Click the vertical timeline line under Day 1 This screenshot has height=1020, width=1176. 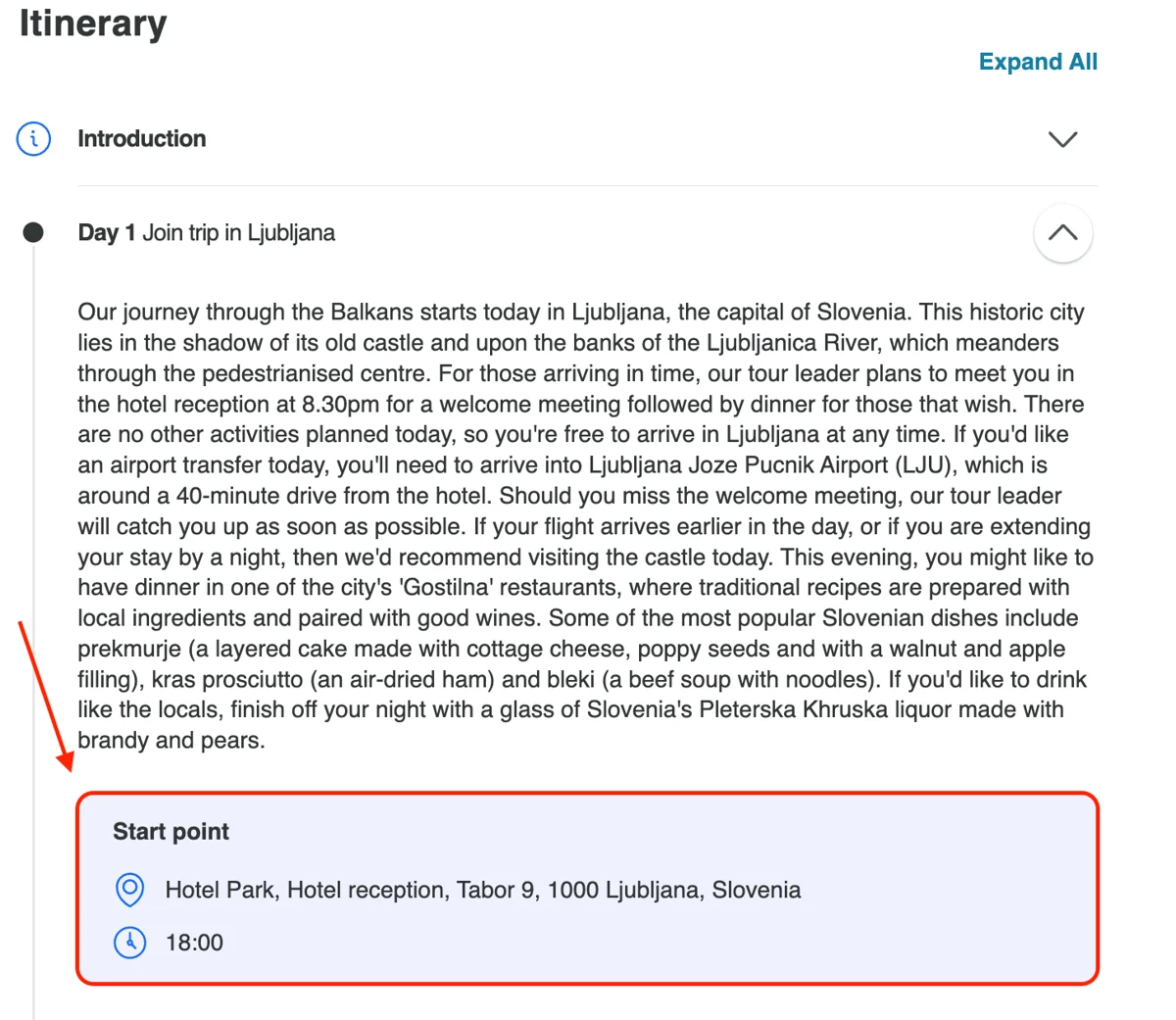(33, 627)
